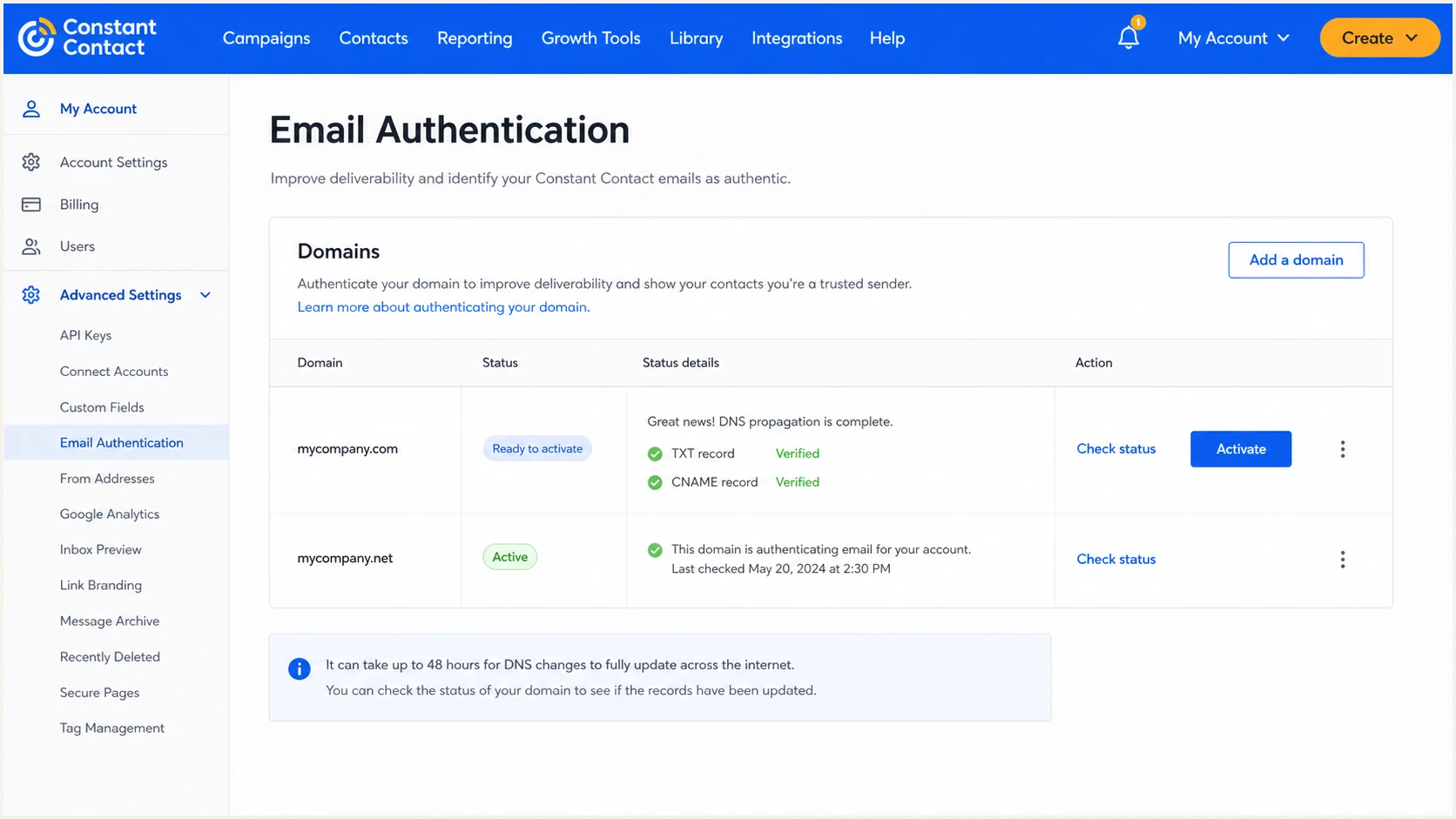
Task: Open Secure Pages in sidebar
Action: [99, 693]
